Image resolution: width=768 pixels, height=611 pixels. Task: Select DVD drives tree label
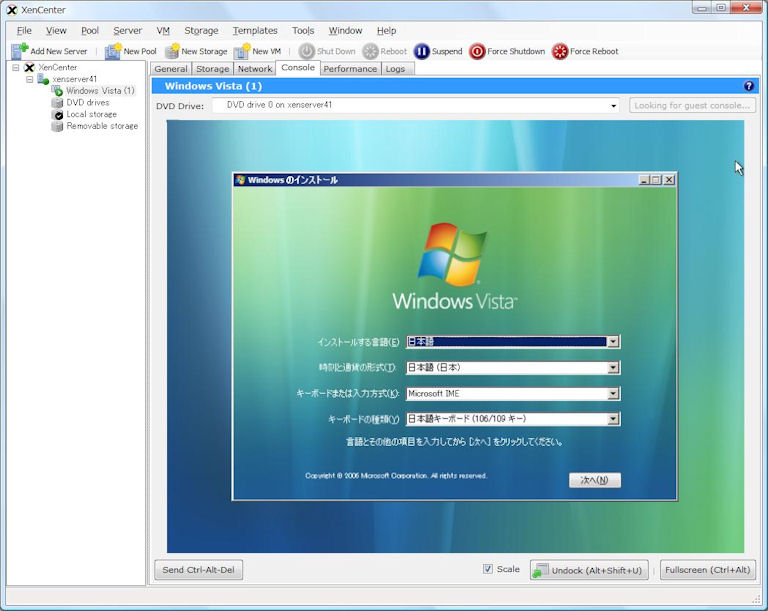88,102
